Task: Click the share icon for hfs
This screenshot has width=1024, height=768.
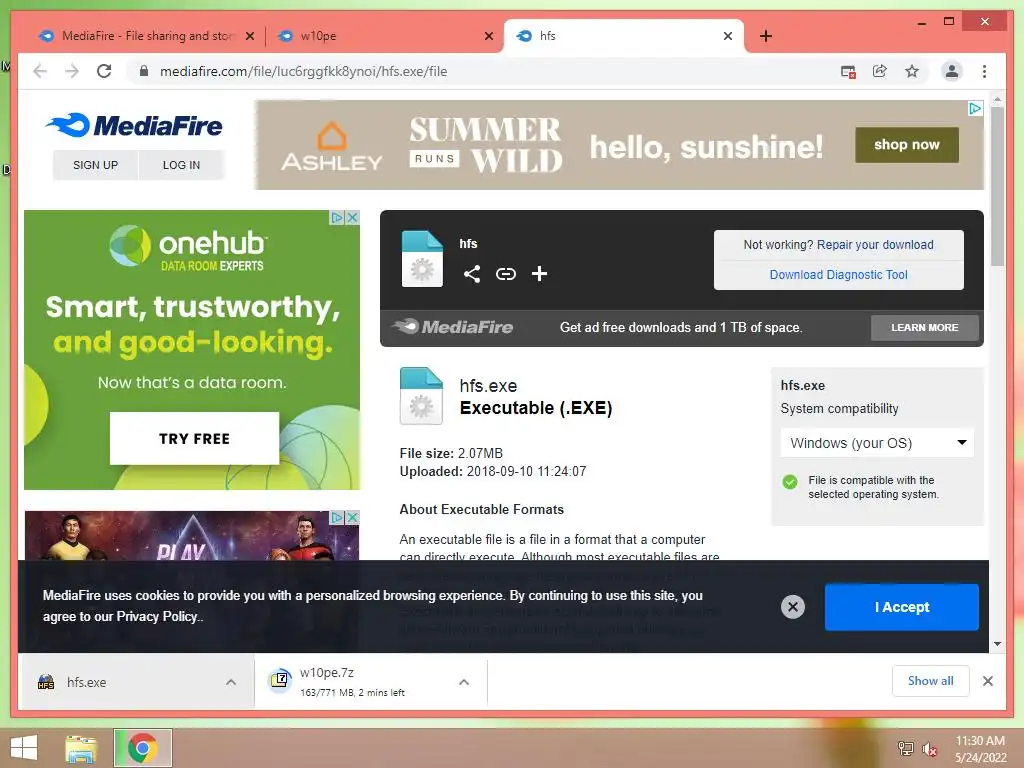Action: point(472,274)
